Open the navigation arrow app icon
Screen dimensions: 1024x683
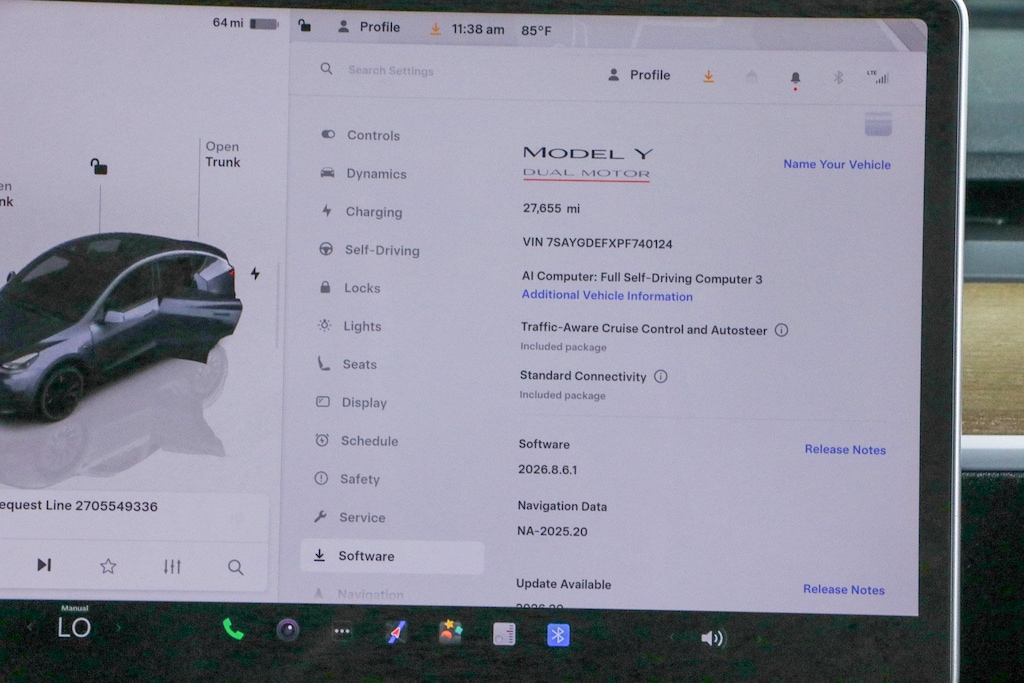(396, 632)
